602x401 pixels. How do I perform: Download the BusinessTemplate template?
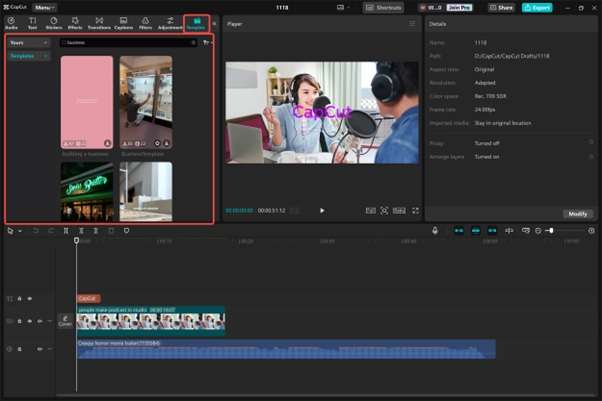click(166, 143)
